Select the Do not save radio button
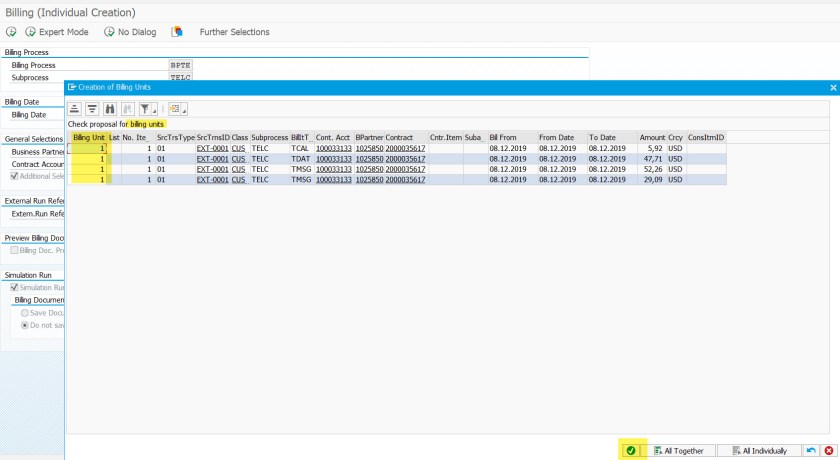840x460 pixels. coord(25,325)
